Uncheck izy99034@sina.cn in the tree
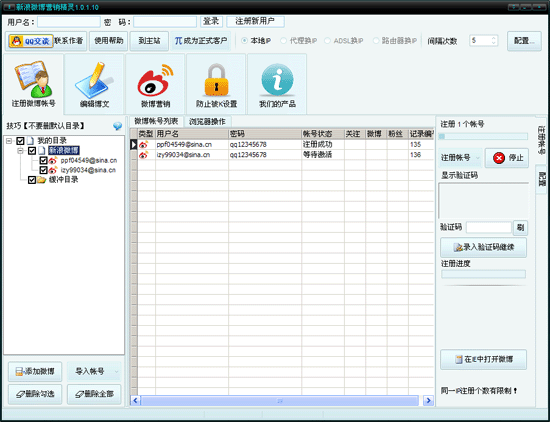This screenshot has width=550, height=422. click(43, 170)
